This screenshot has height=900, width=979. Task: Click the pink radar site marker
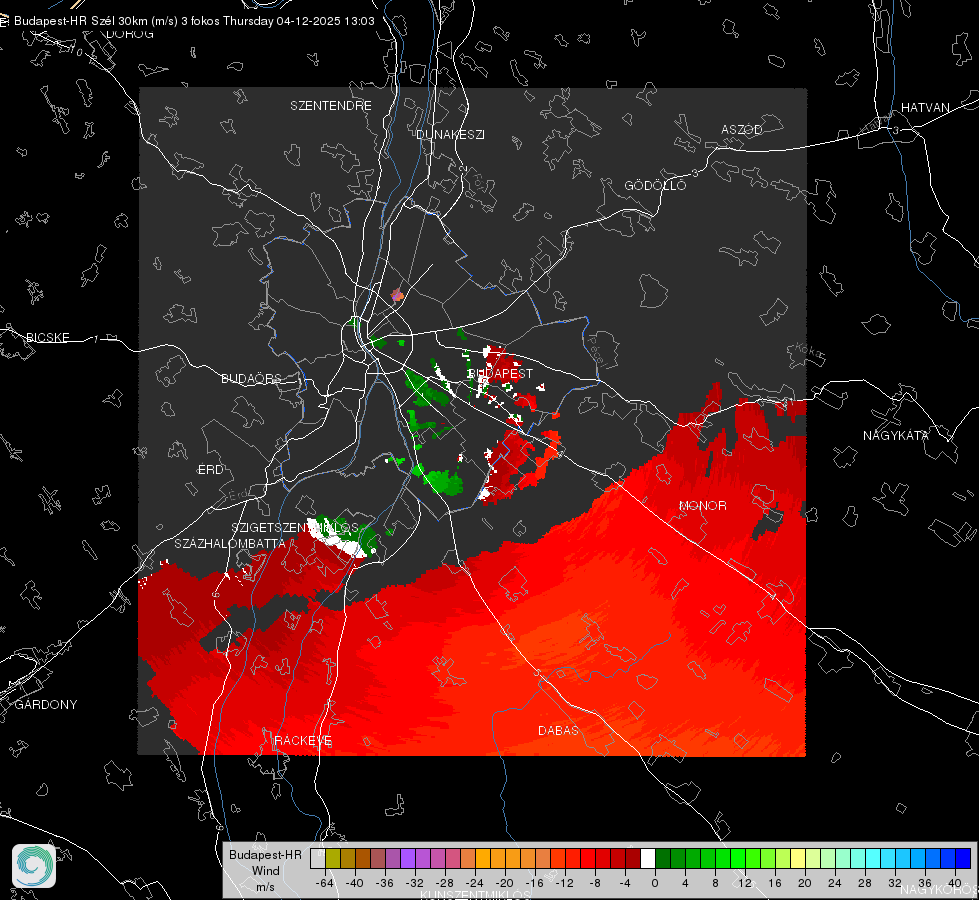point(397,295)
